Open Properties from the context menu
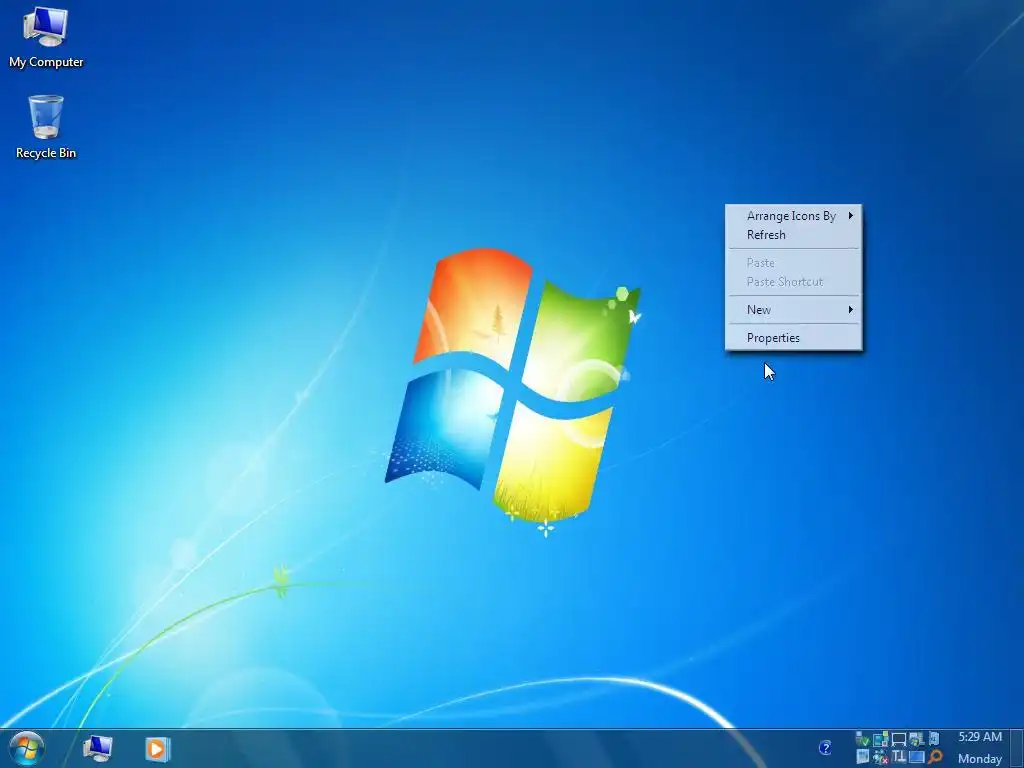This screenshot has height=768, width=1024. [793, 338]
